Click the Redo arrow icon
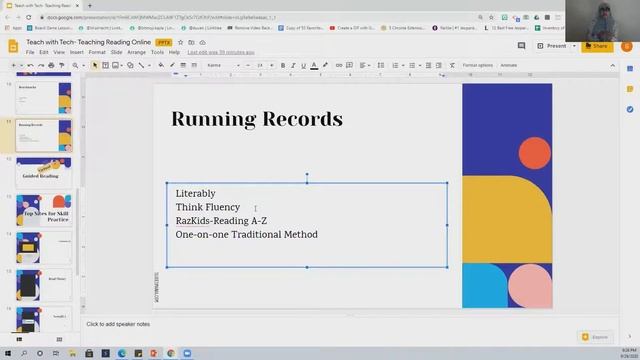This screenshot has height=360, width=640. pos(41,65)
